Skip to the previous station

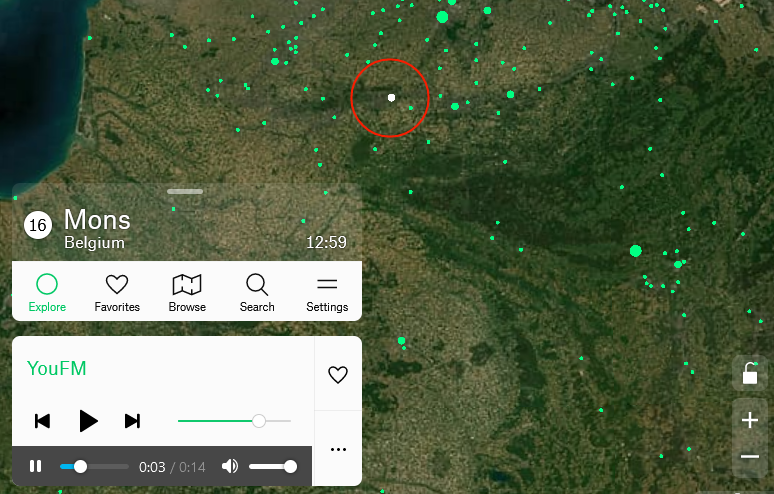click(x=42, y=421)
